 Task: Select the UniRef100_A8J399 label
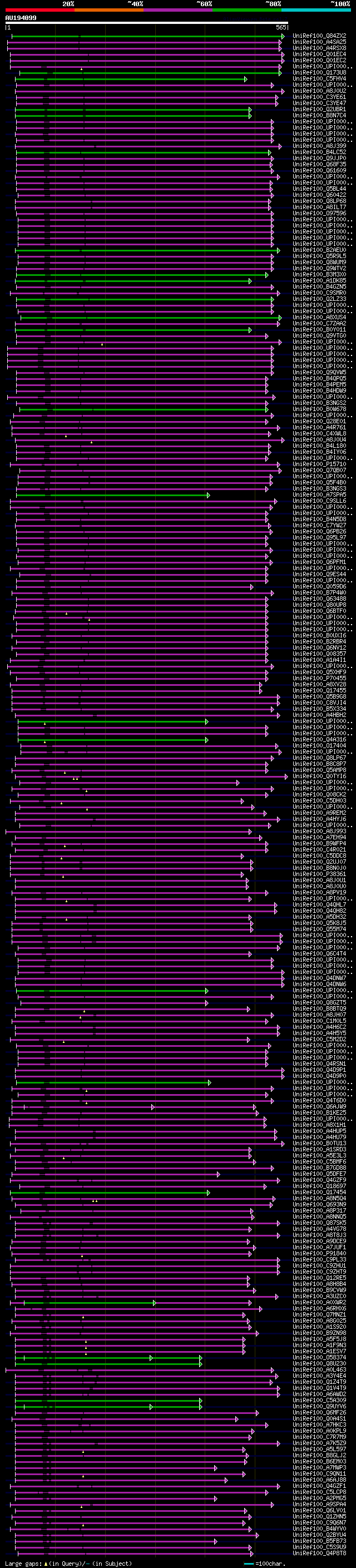(x=319, y=146)
